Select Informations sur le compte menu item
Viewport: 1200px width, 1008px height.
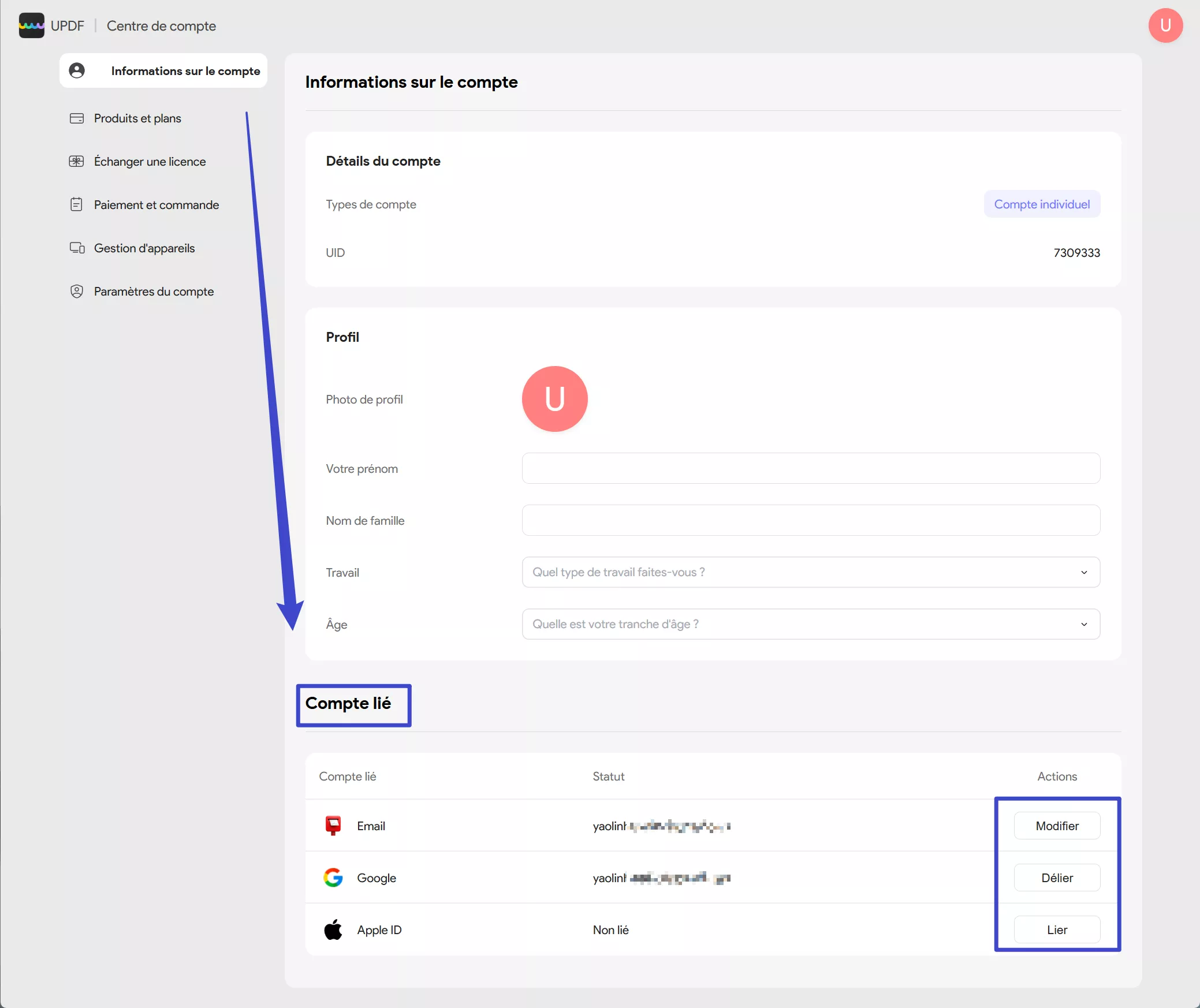163,70
